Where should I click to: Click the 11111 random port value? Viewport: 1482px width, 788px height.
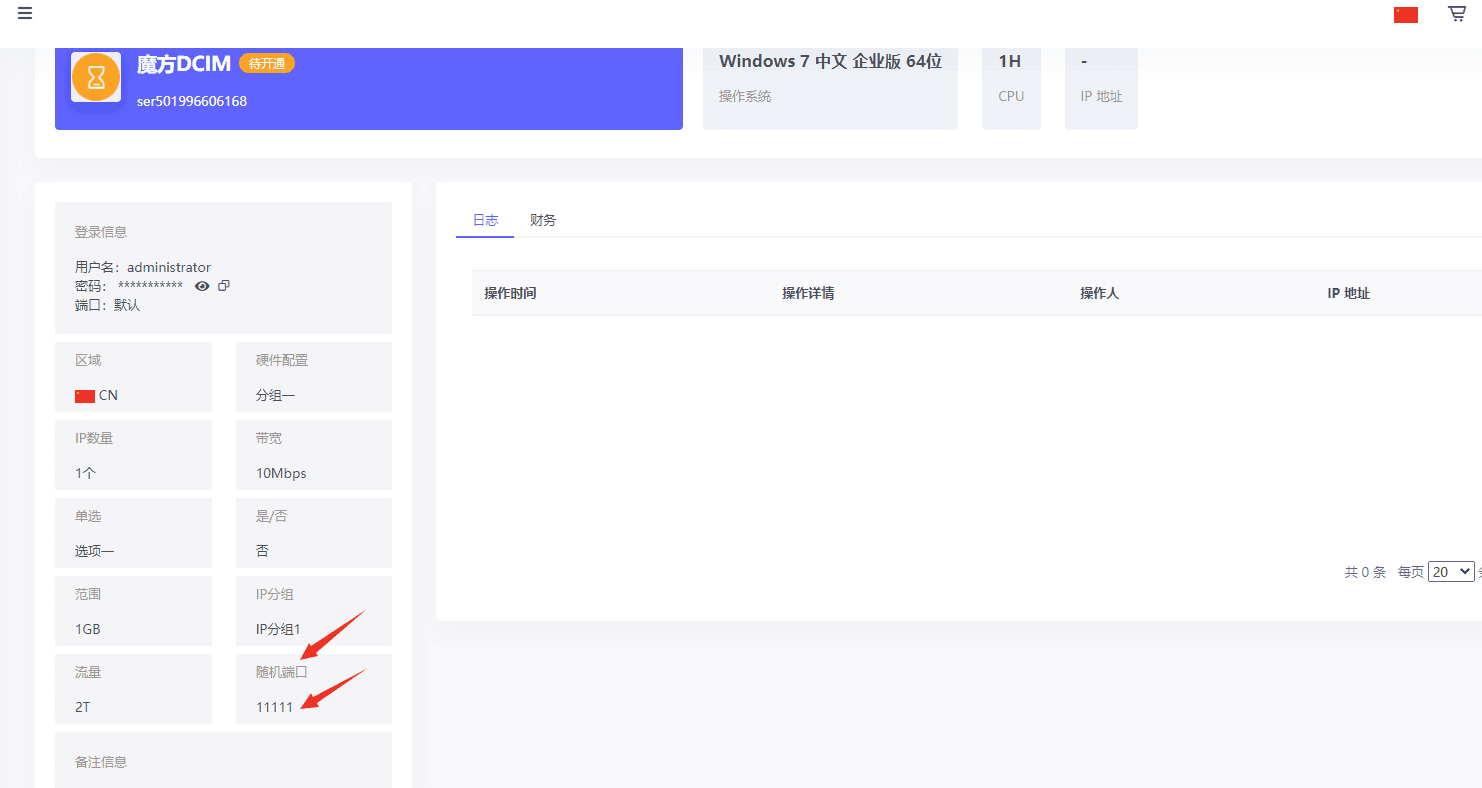[x=275, y=707]
